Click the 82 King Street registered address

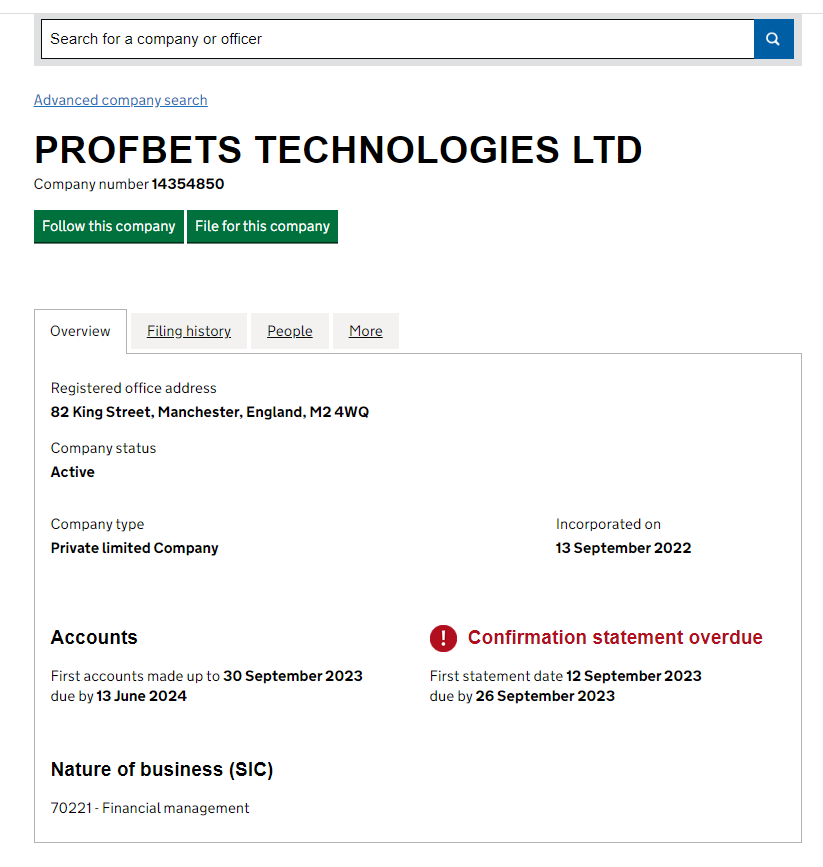point(210,412)
